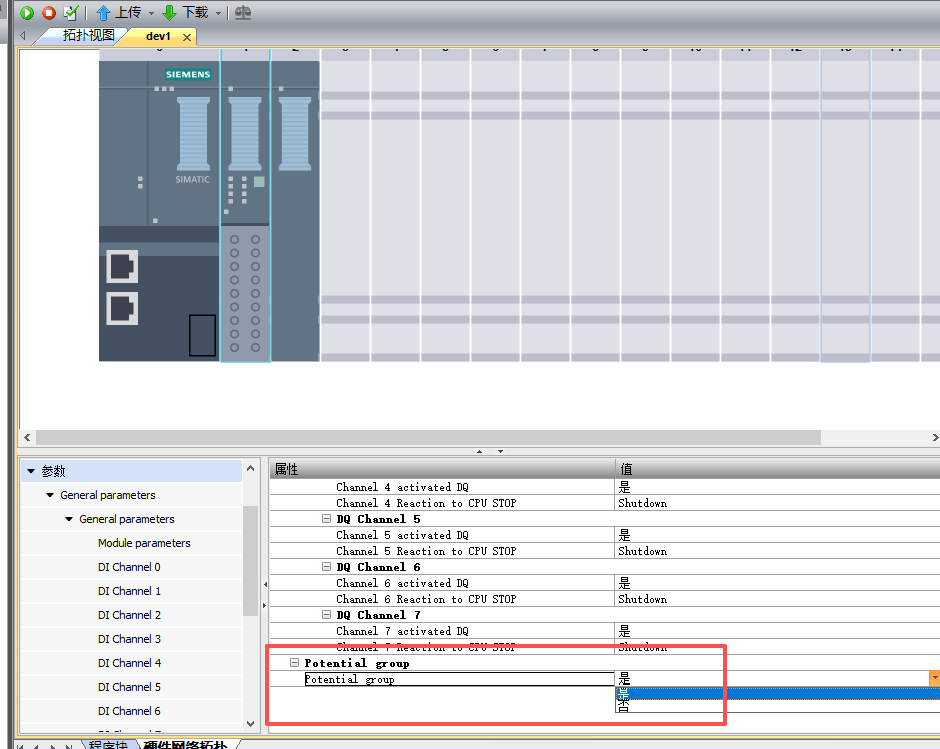This screenshot has width=940, height=749.
Task: Click the lower Ethernet port on the CPU
Action: [122, 308]
